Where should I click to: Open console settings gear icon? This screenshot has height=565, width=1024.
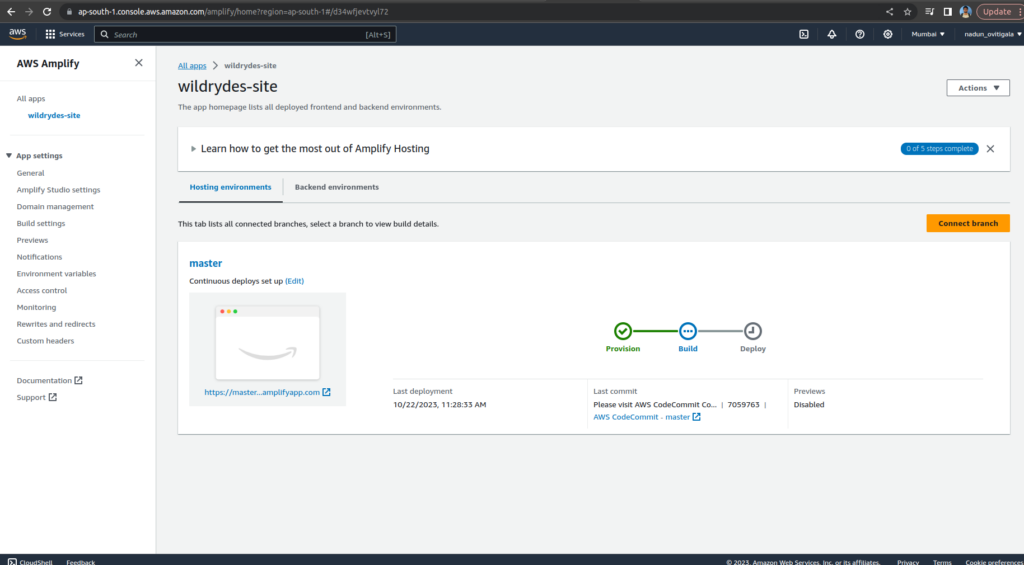click(888, 34)
